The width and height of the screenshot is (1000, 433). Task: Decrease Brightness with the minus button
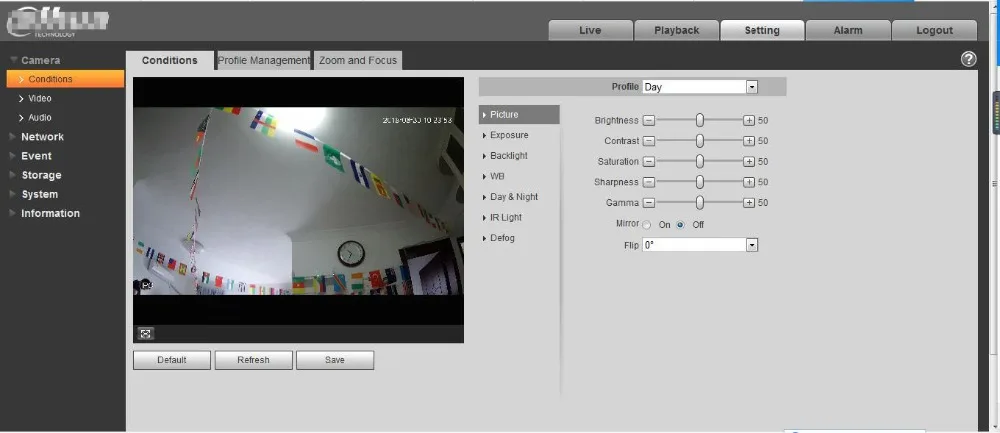coord(649,120)
